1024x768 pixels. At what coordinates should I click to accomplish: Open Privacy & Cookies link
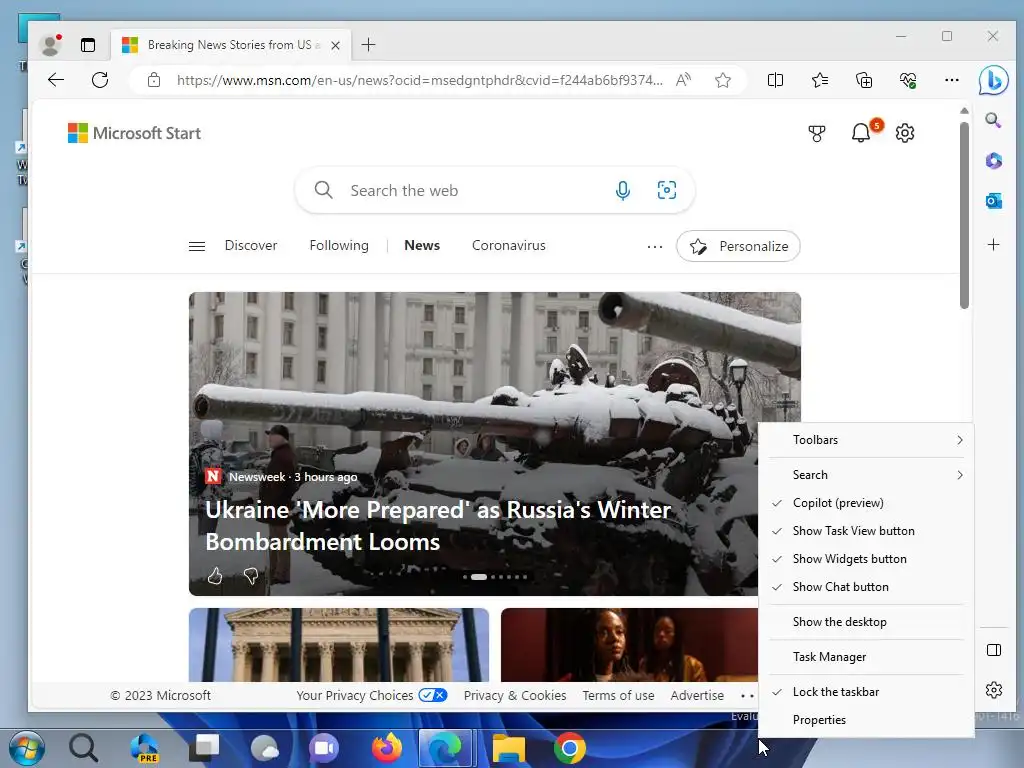tap(515, 696)
